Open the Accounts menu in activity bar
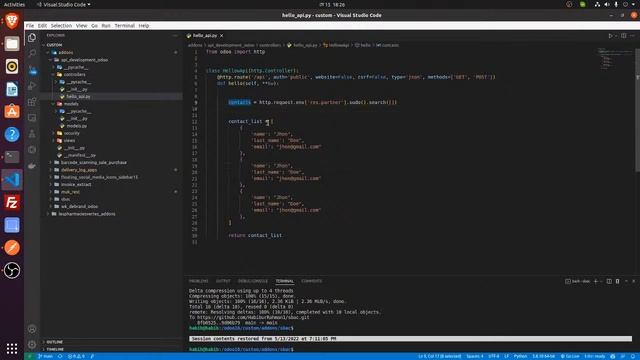Image resolution: width=640 pixels, height=360 pixels. tap(32, 329)
